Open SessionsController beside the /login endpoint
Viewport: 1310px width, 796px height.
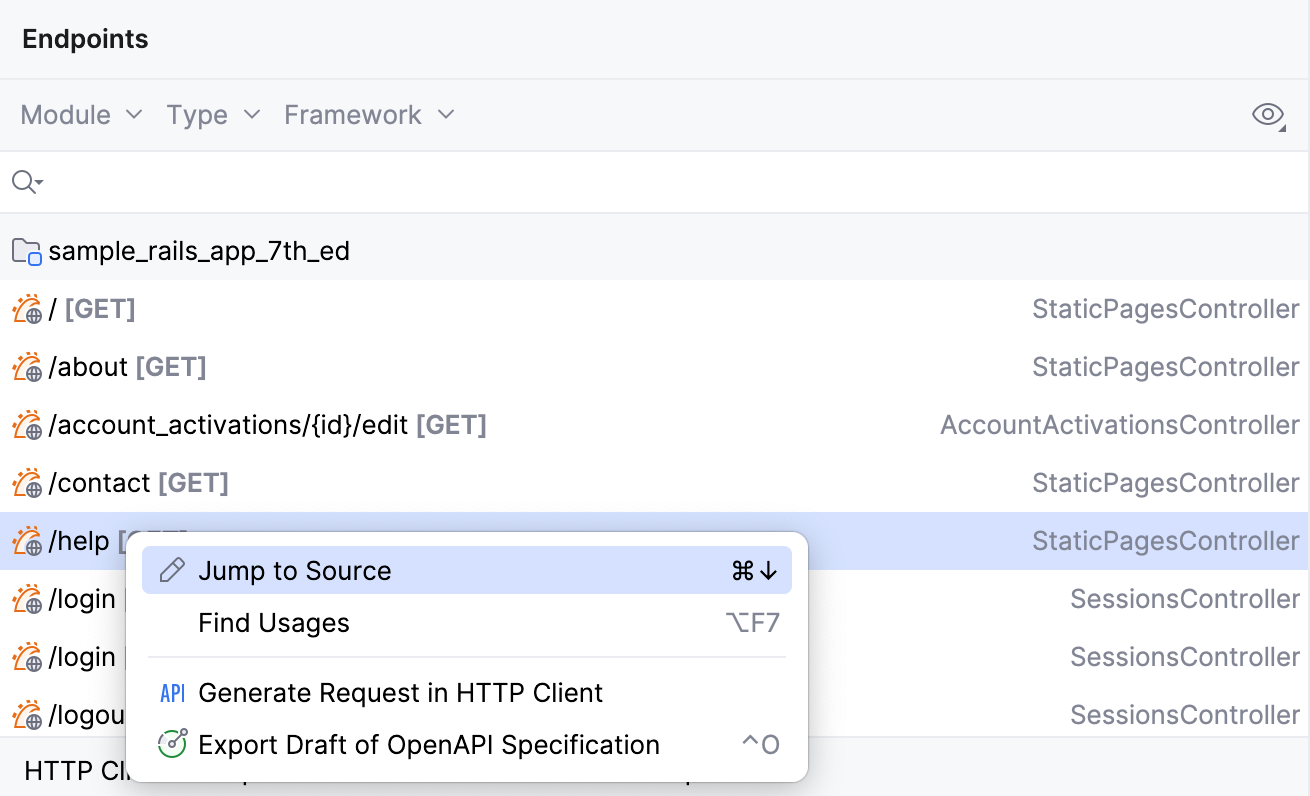point(1184,598)
